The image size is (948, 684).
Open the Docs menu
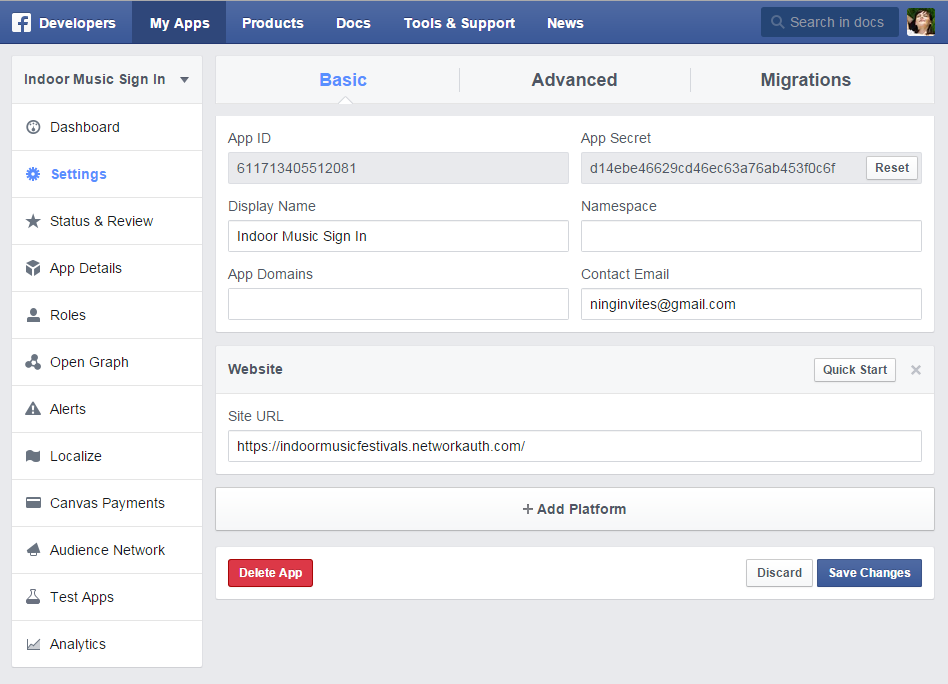click(x=353, y=23)
